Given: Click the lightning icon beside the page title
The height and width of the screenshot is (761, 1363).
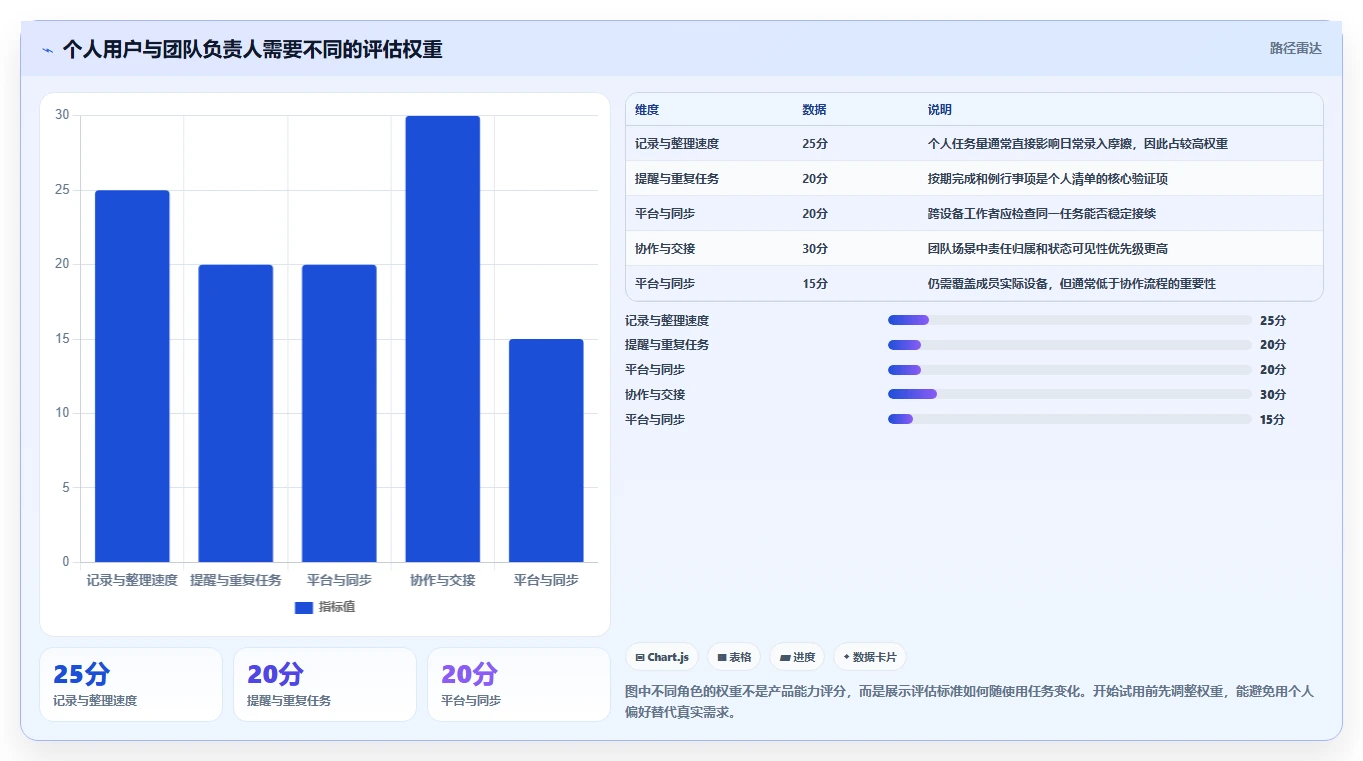Looking at the screenshot, I should click(x=48, y=49).
